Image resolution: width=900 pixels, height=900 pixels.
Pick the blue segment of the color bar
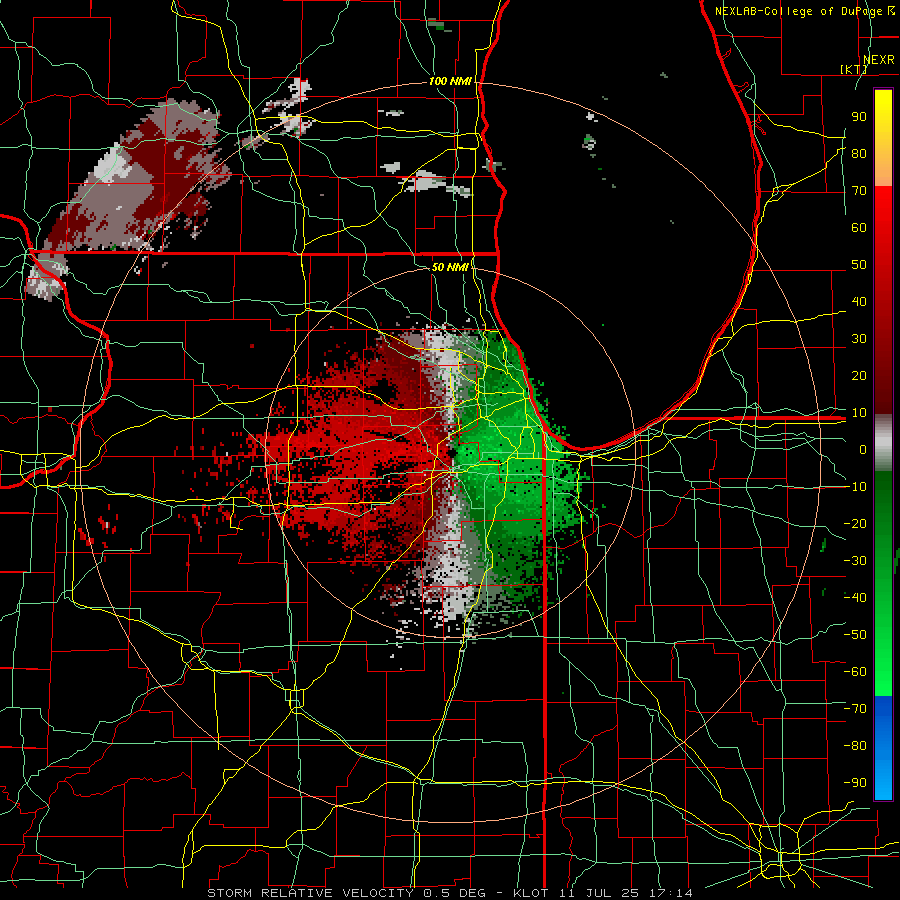883,748
